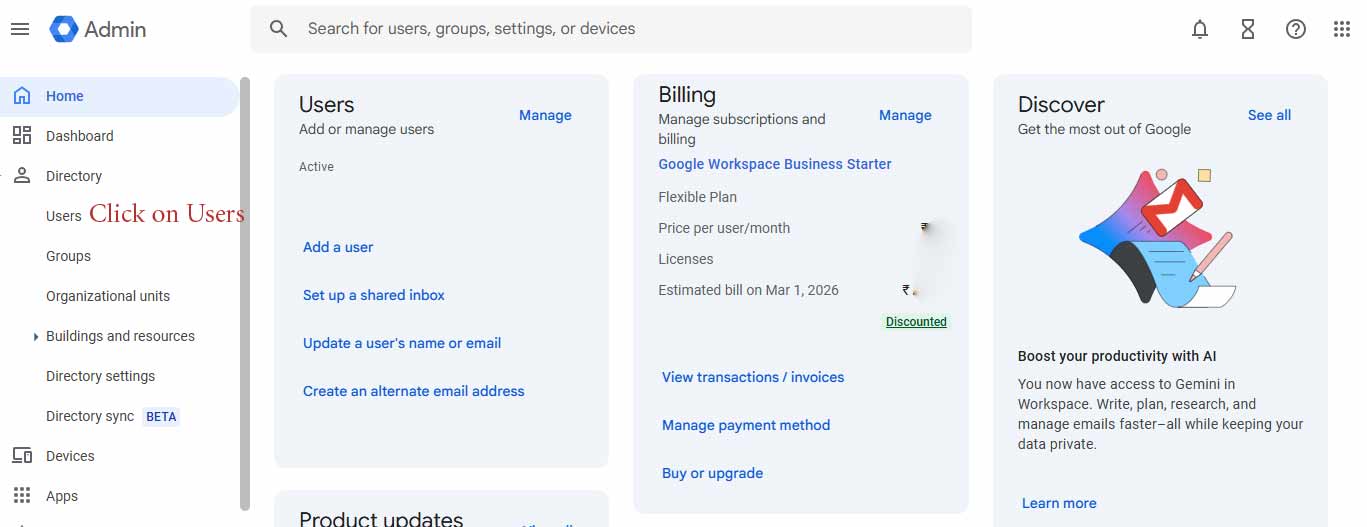1367x527 pixels.
Task: Click the Flexible Plan text
Action: [x=698, y=197]
